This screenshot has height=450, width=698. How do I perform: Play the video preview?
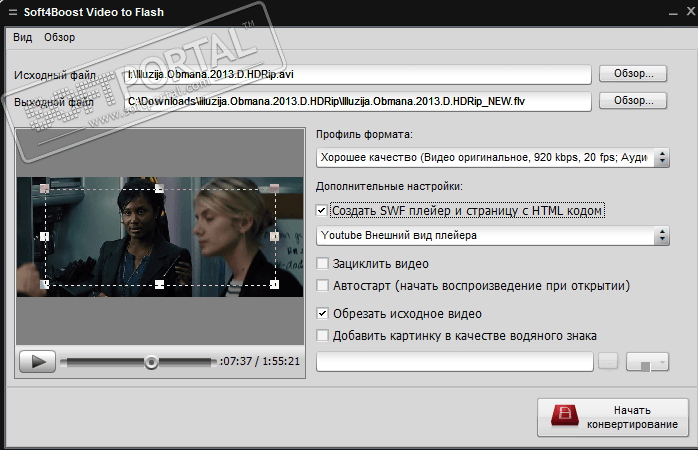(37, 361)
